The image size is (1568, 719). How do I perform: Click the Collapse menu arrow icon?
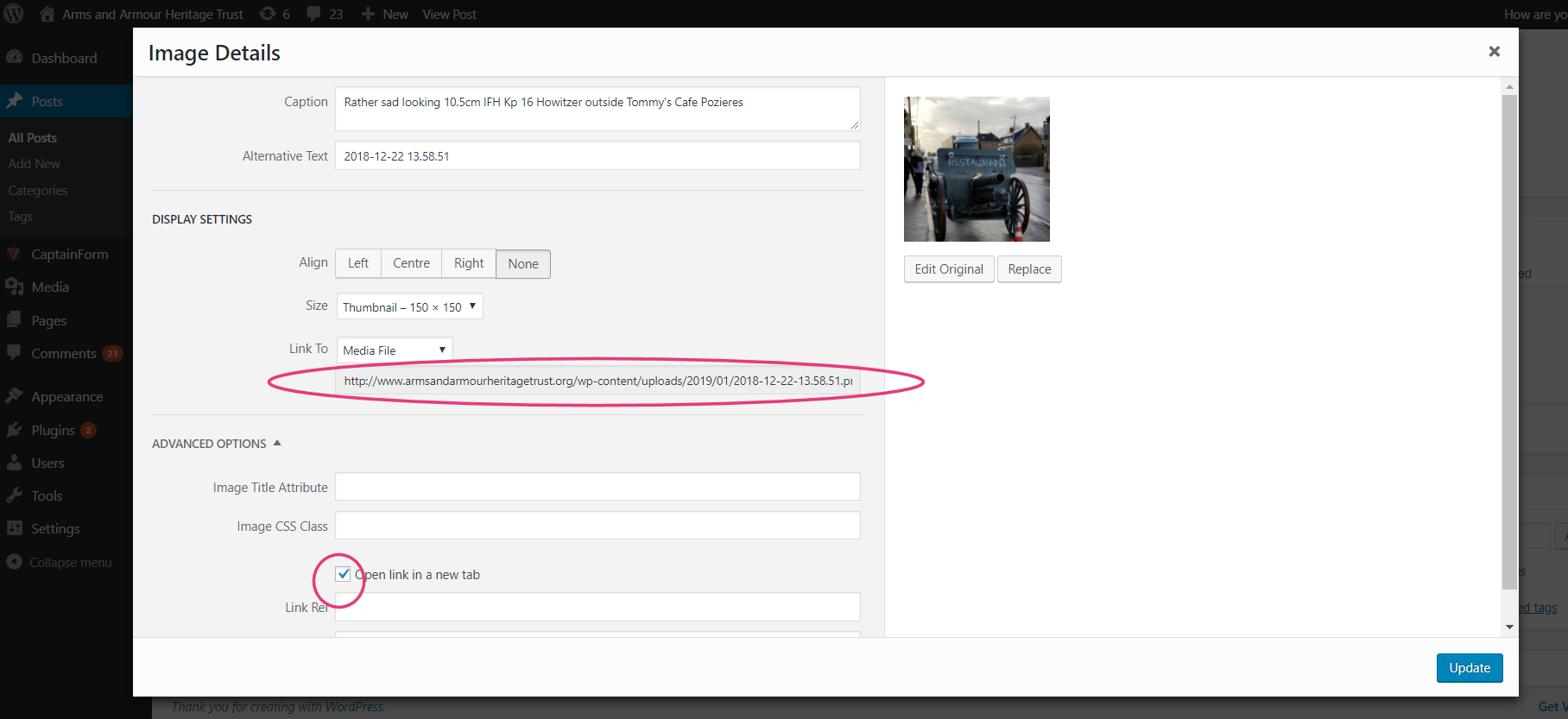click(15, 562)
